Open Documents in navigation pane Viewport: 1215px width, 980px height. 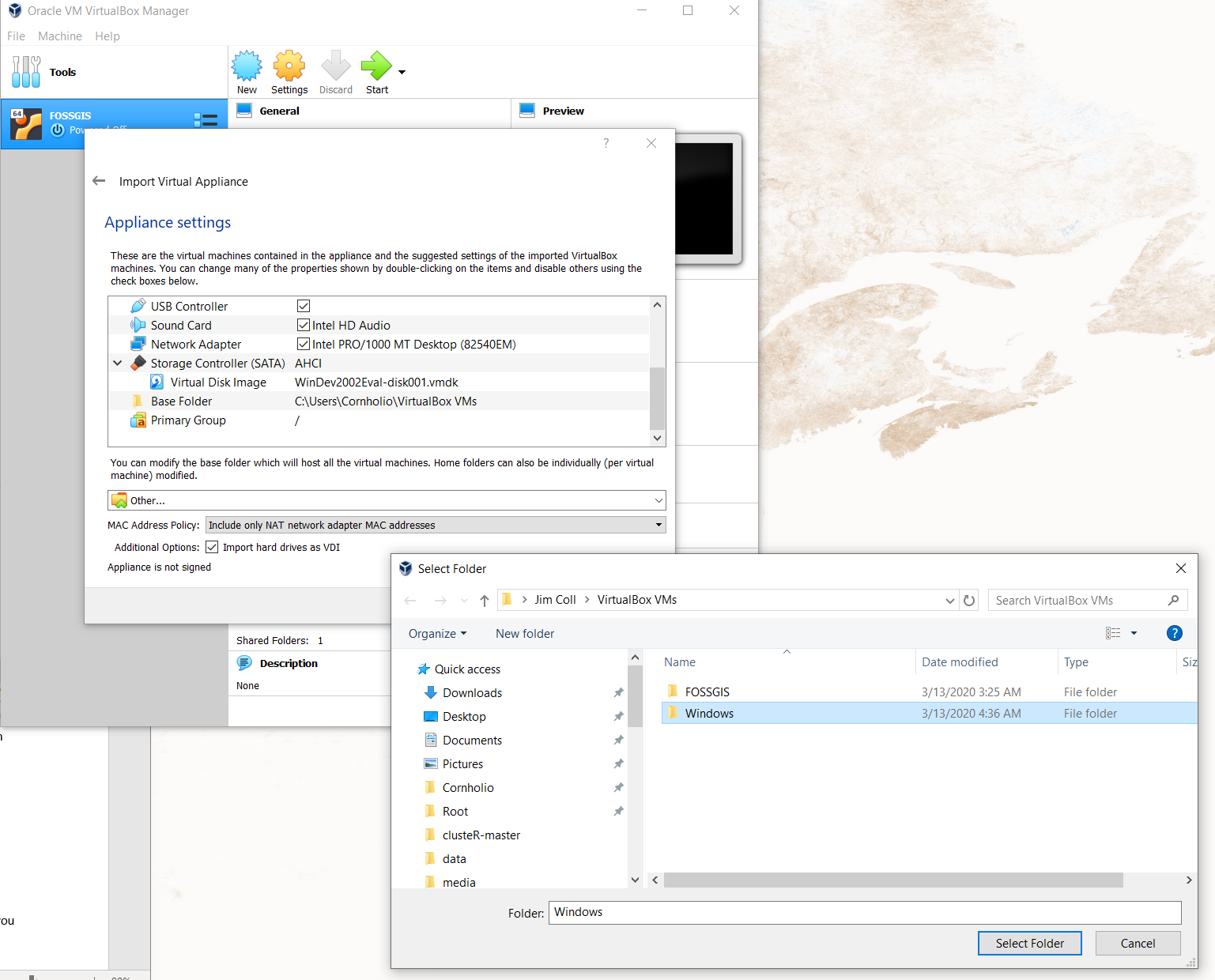point(472,740)
